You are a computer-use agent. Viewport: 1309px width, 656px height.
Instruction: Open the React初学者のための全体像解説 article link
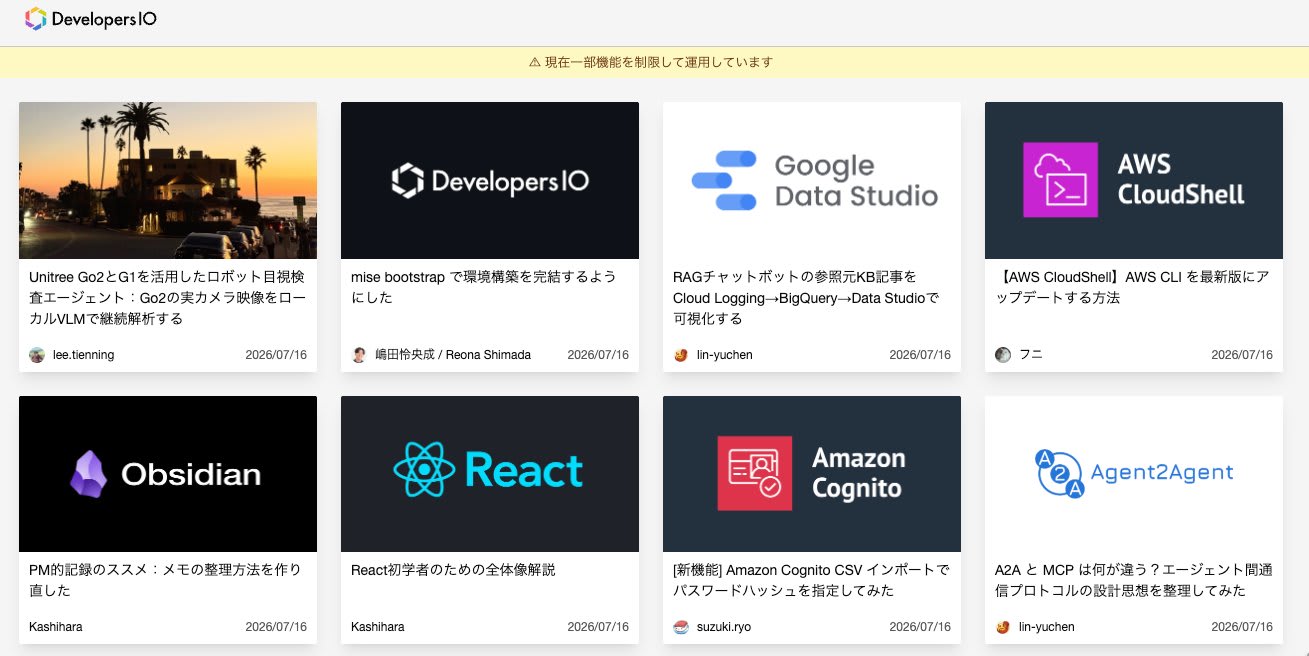pos(453,570)
